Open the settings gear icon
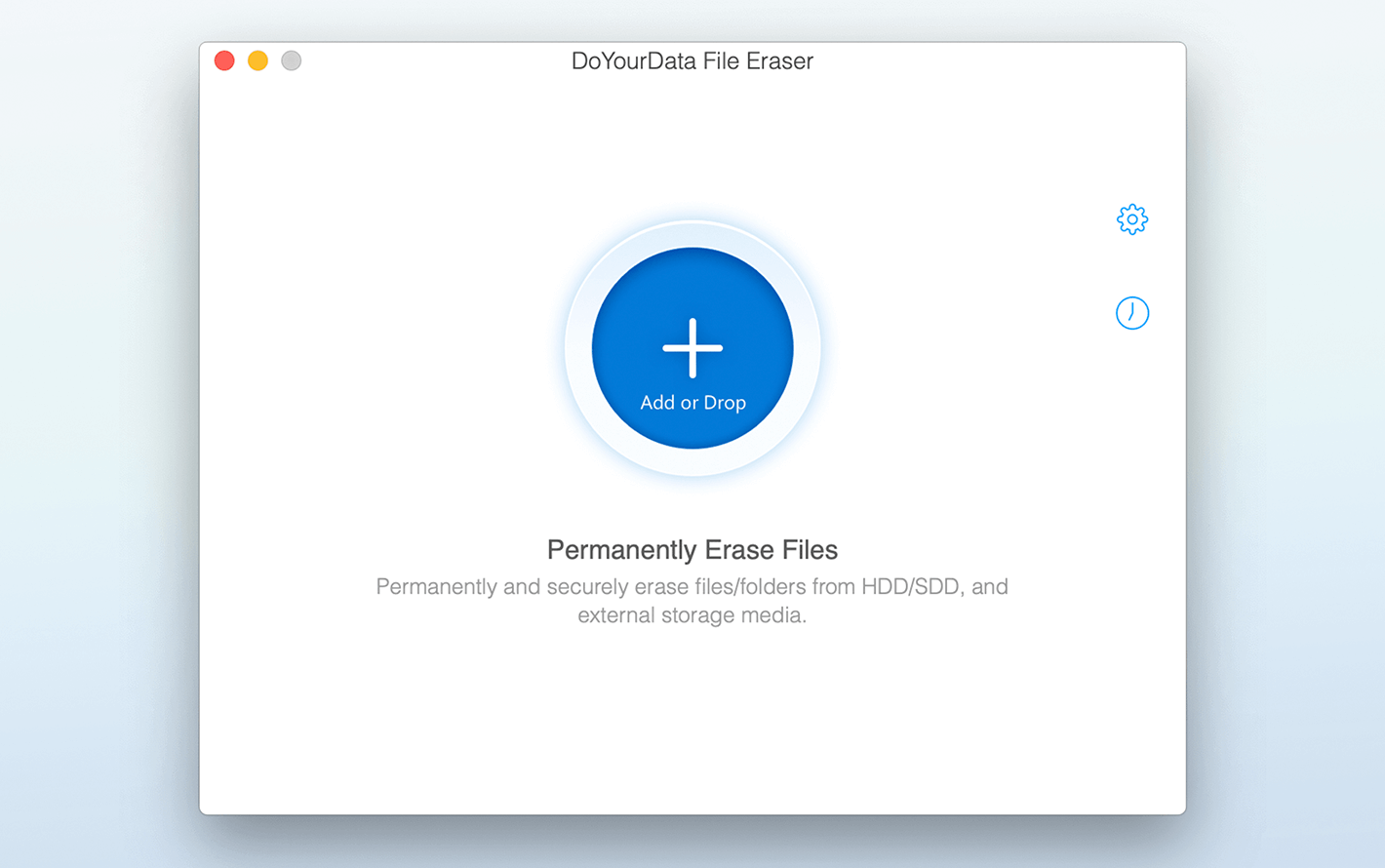 pyautogui.click(x=1132, y=219)
